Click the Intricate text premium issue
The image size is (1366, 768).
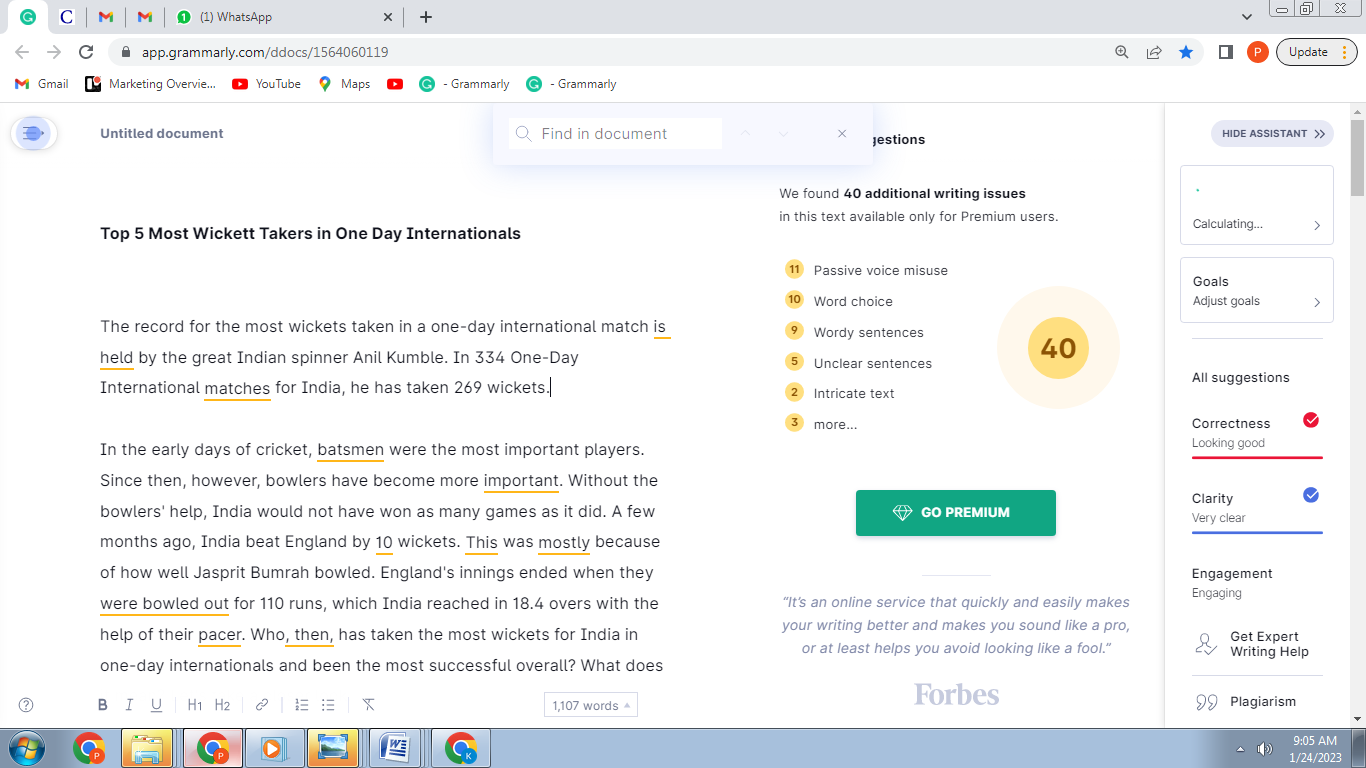click(x=841, y=393)
